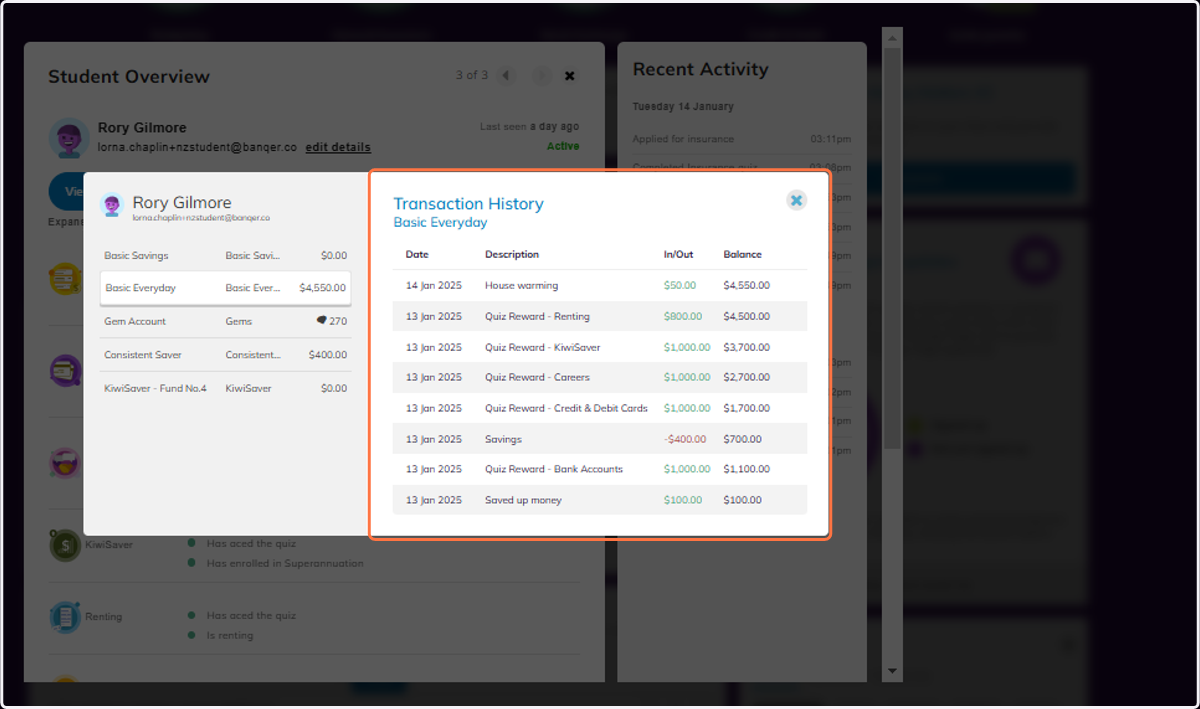
Task: Click the up arrow of the vertical scrollbar
Action: pyautogui.click(x=892, y=37)
